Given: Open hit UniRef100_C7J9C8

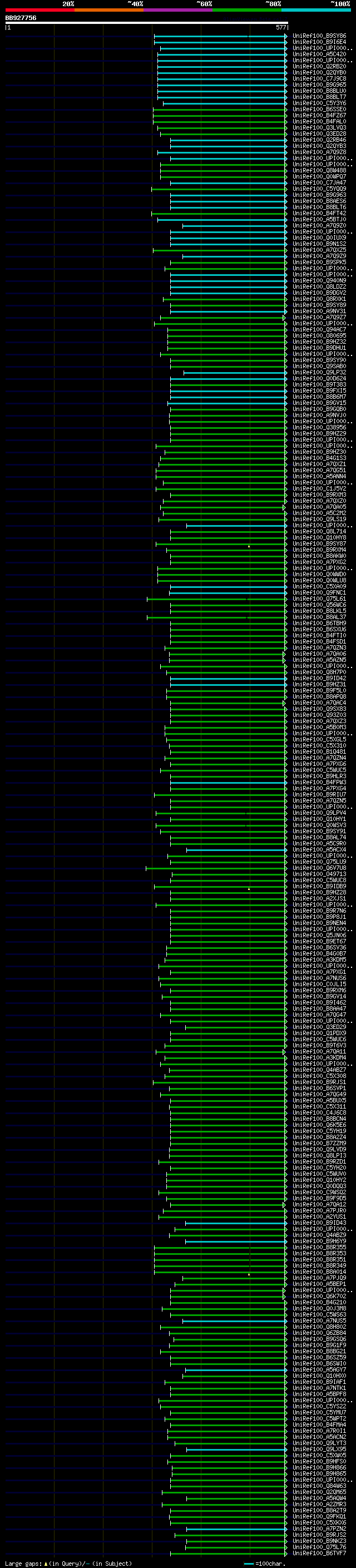Looking at the screenshot, I should [319, 78].
